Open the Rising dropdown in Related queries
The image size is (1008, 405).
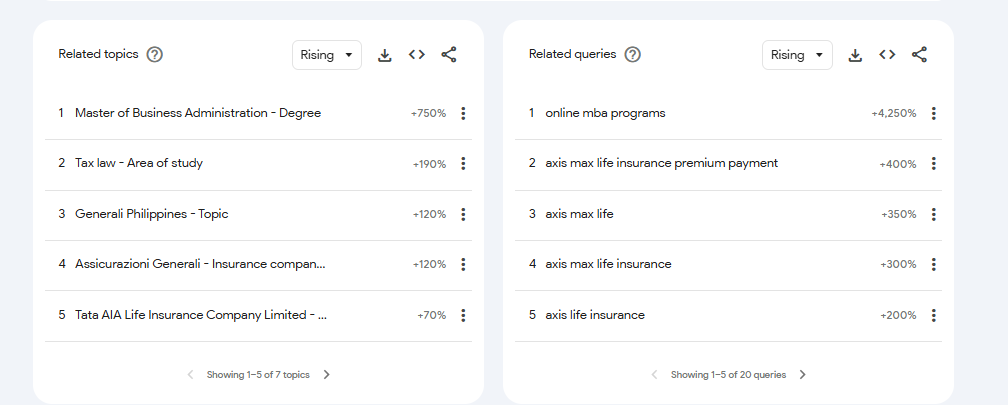(x=797, y=55)
